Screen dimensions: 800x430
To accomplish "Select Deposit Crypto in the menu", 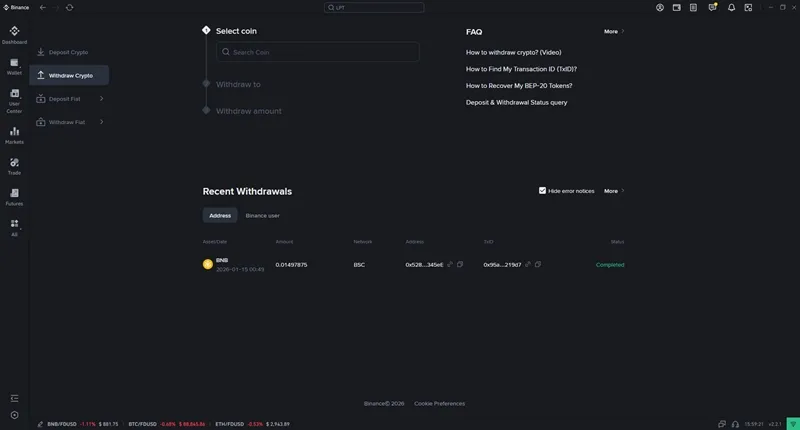I will [x=68, y=52].
